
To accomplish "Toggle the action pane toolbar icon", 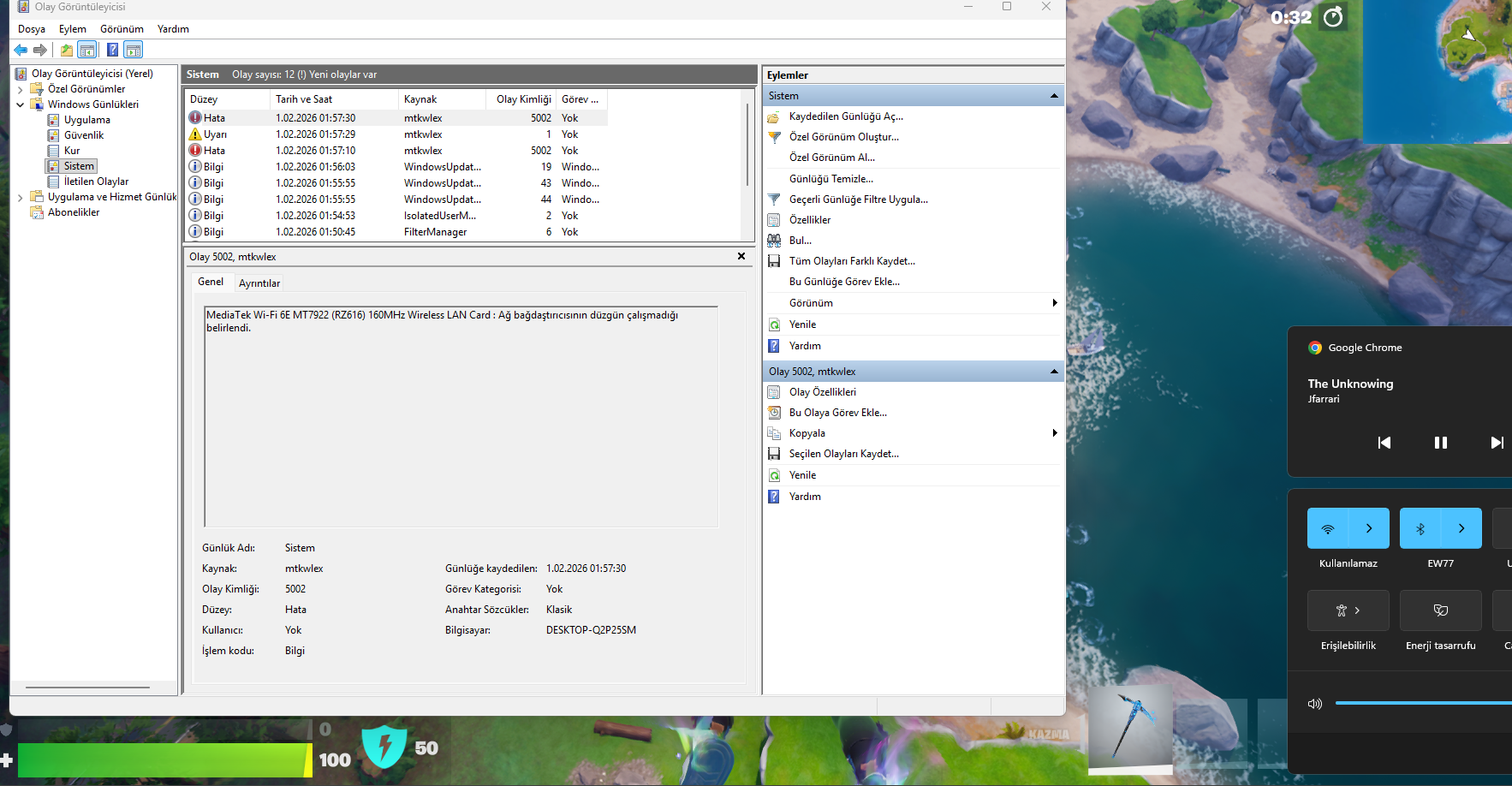I will click(x=134, y=50).
